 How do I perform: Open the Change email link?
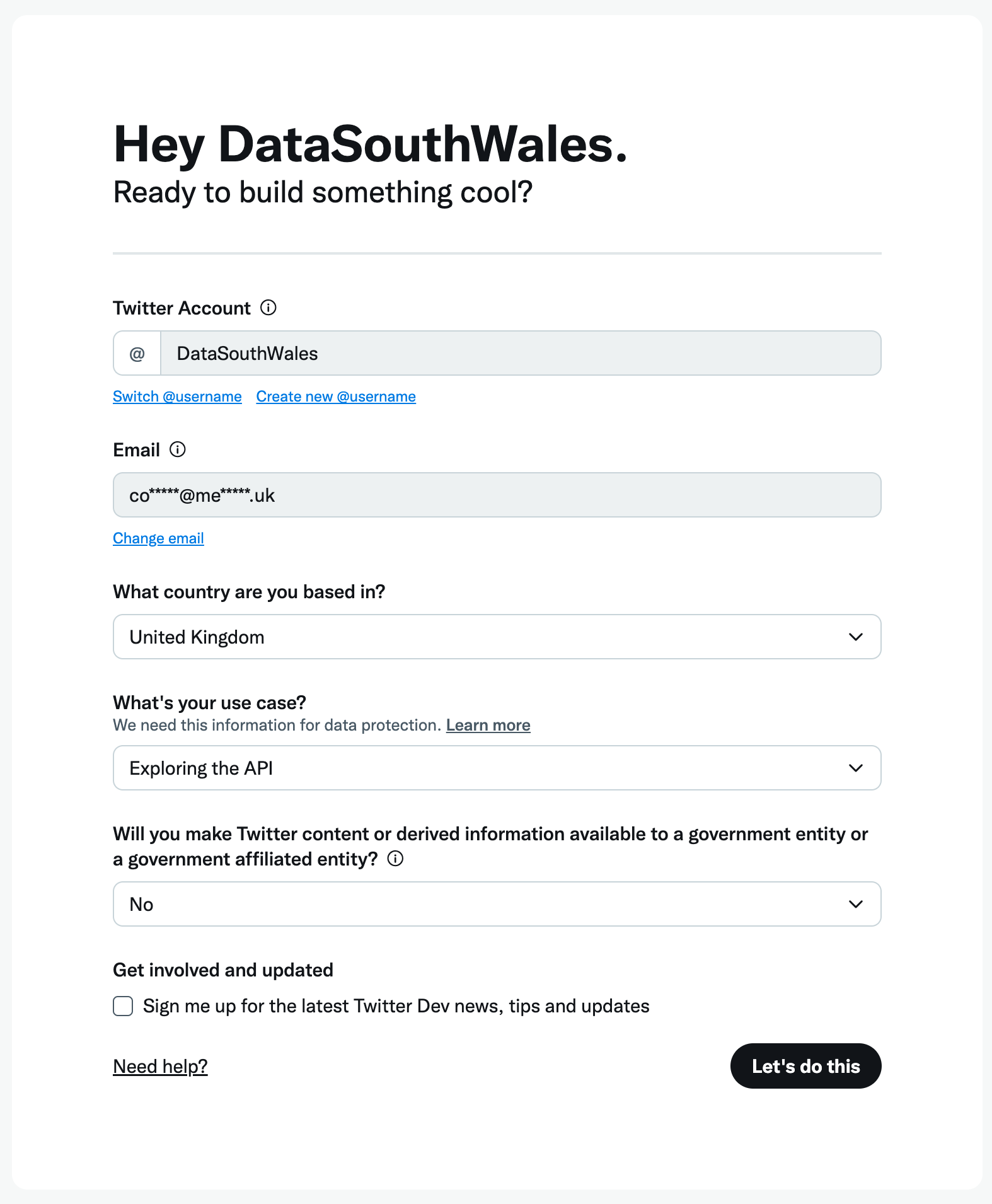(158, 538)
